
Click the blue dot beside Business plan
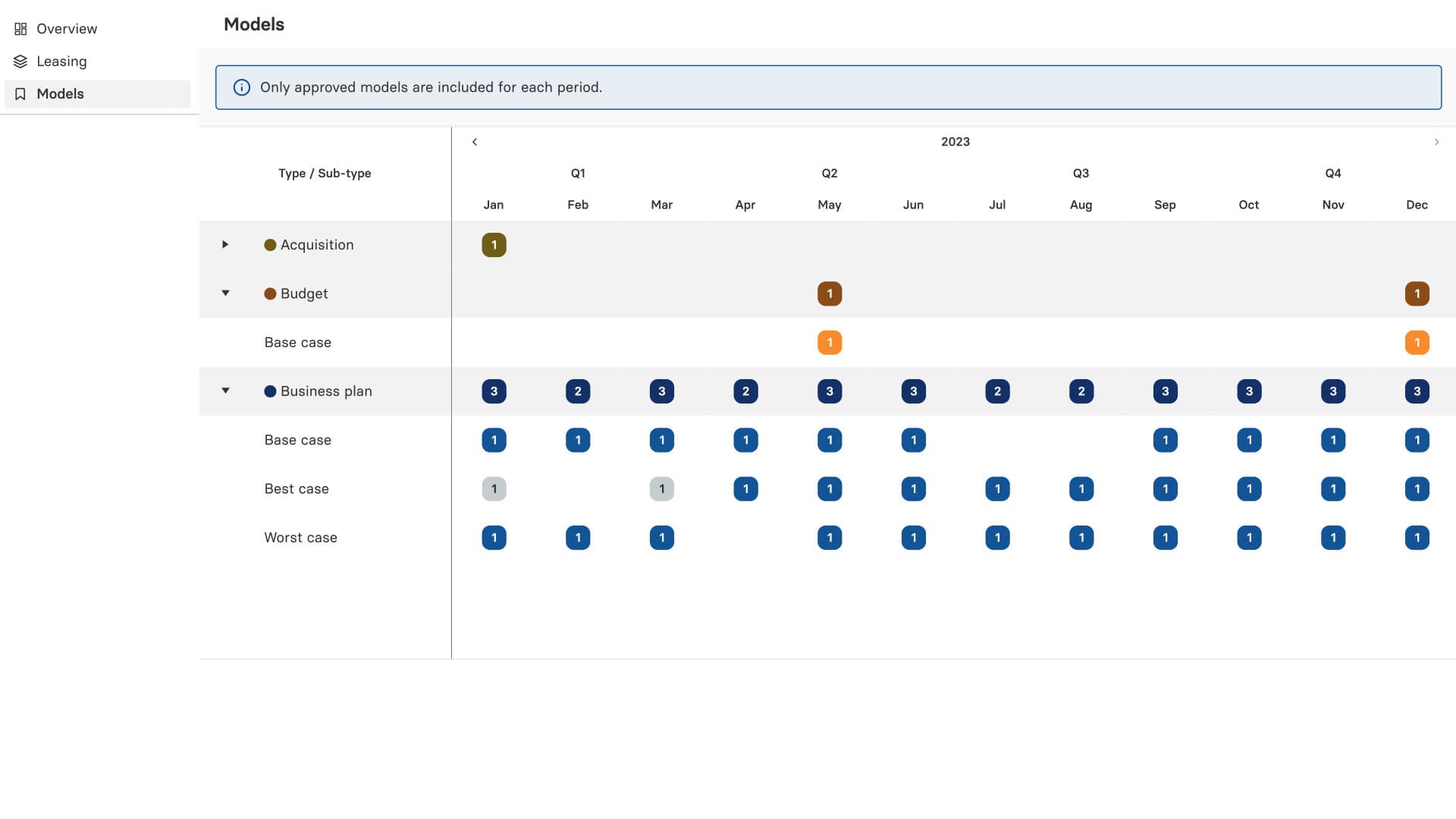point(271,391)
